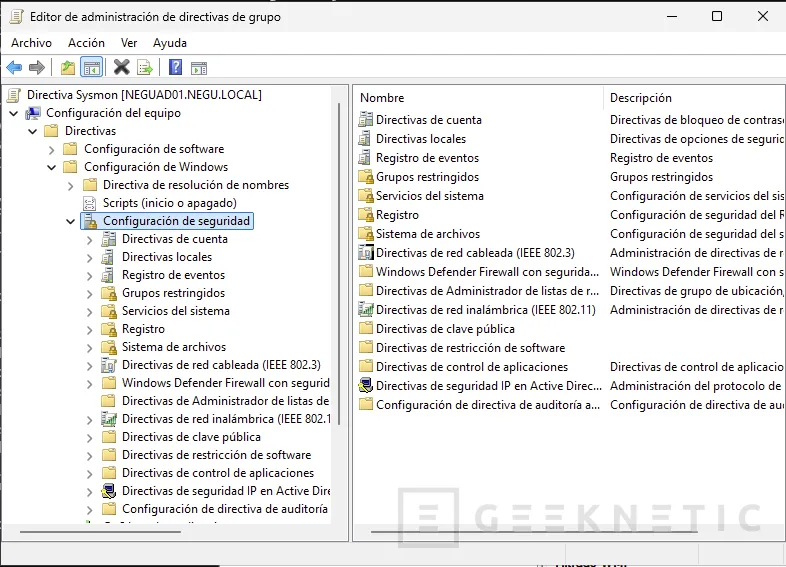Click tree icon for Directivas de cuenta
This screenshot has width=786, height=567.
(x=109, y=239)
